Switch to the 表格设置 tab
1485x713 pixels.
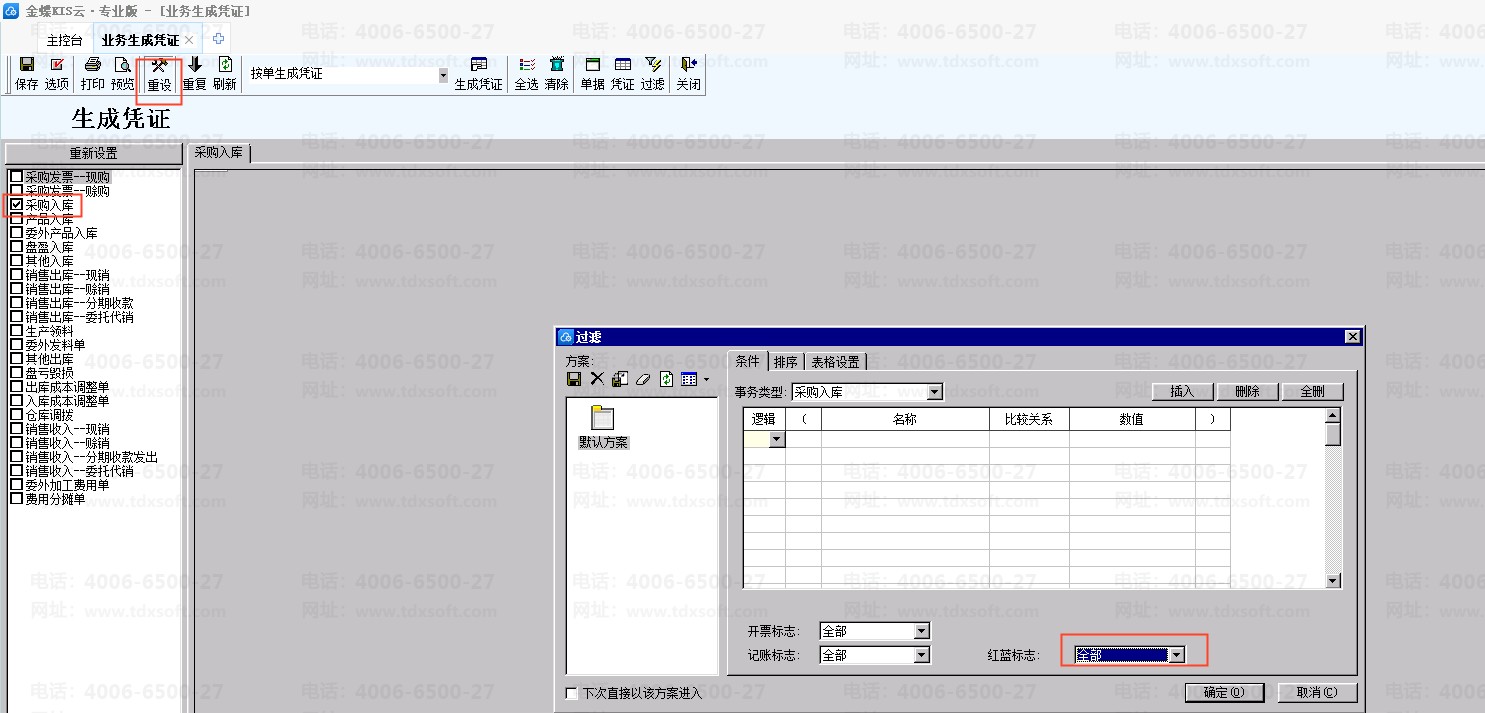pyautogui.click(x=835, y=362)
